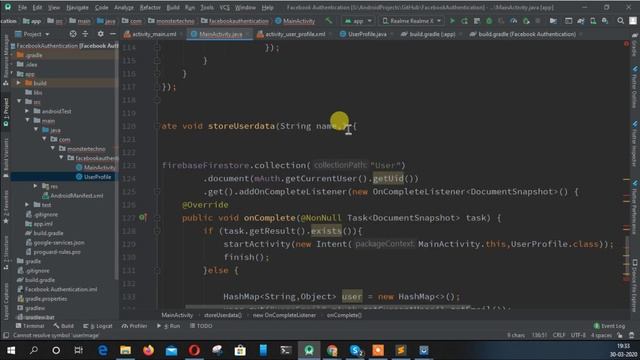Open Opera browser from the taskbar
The image size is (640, 360).
click(x=194, y=350)
